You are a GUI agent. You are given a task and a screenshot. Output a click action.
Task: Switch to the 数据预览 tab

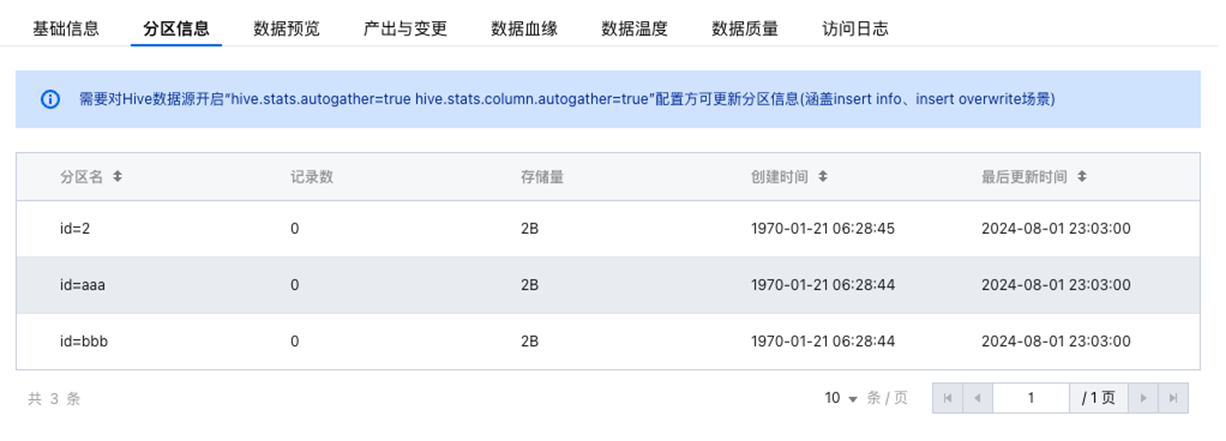point(287,29)
